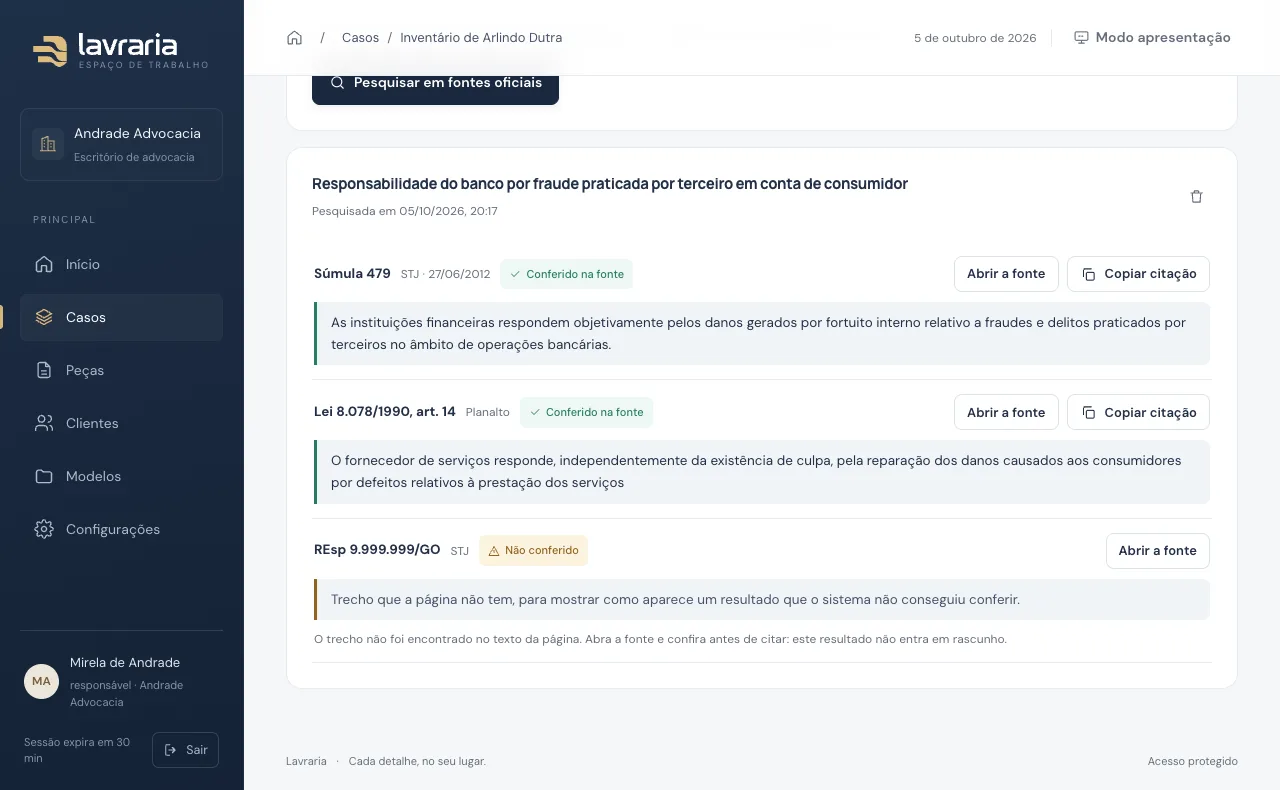The height and width of the screenshot is (790, 1280).
Task: Click the Pesquisada em 05/10/2026 timestamp
Action: pyautogui.click(x=405, y=212)
